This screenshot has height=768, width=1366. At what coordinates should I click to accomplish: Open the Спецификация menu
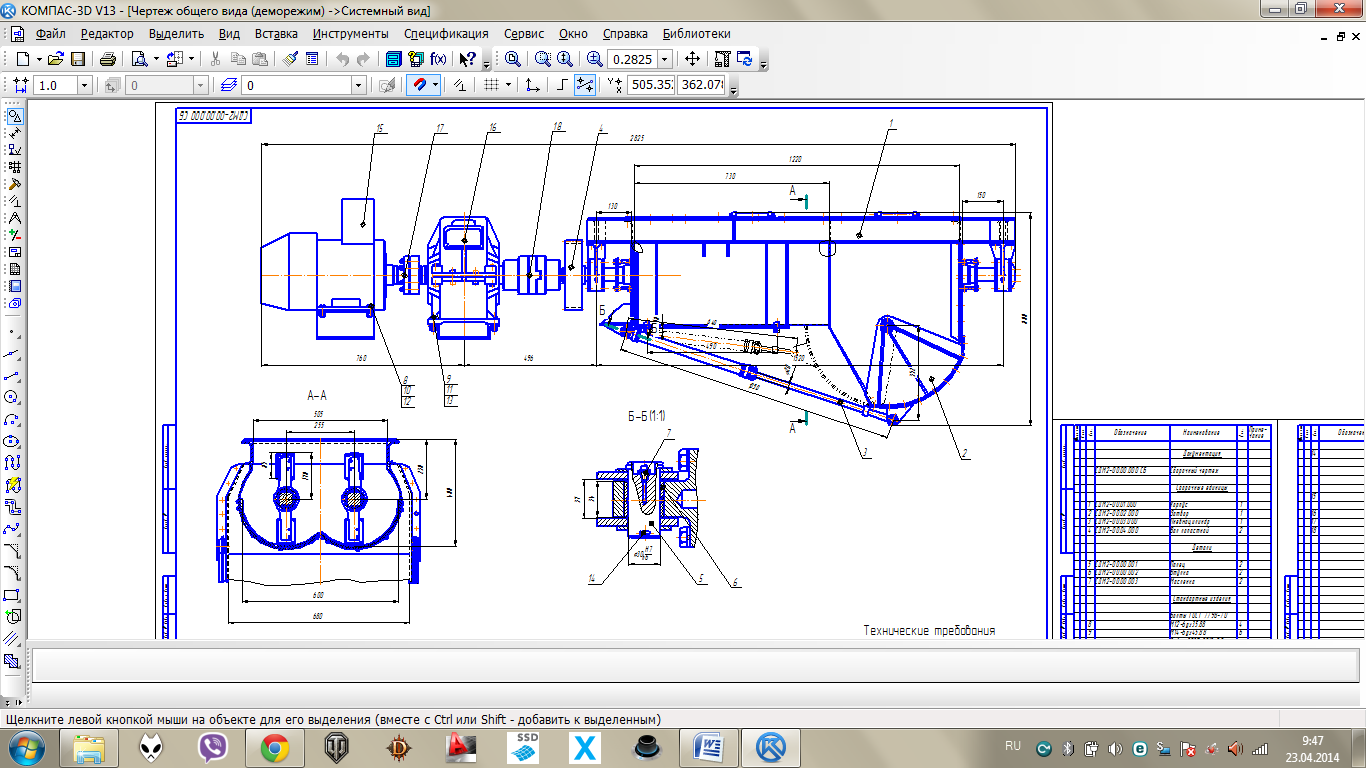pyautogui.click(x=446, y=33)
